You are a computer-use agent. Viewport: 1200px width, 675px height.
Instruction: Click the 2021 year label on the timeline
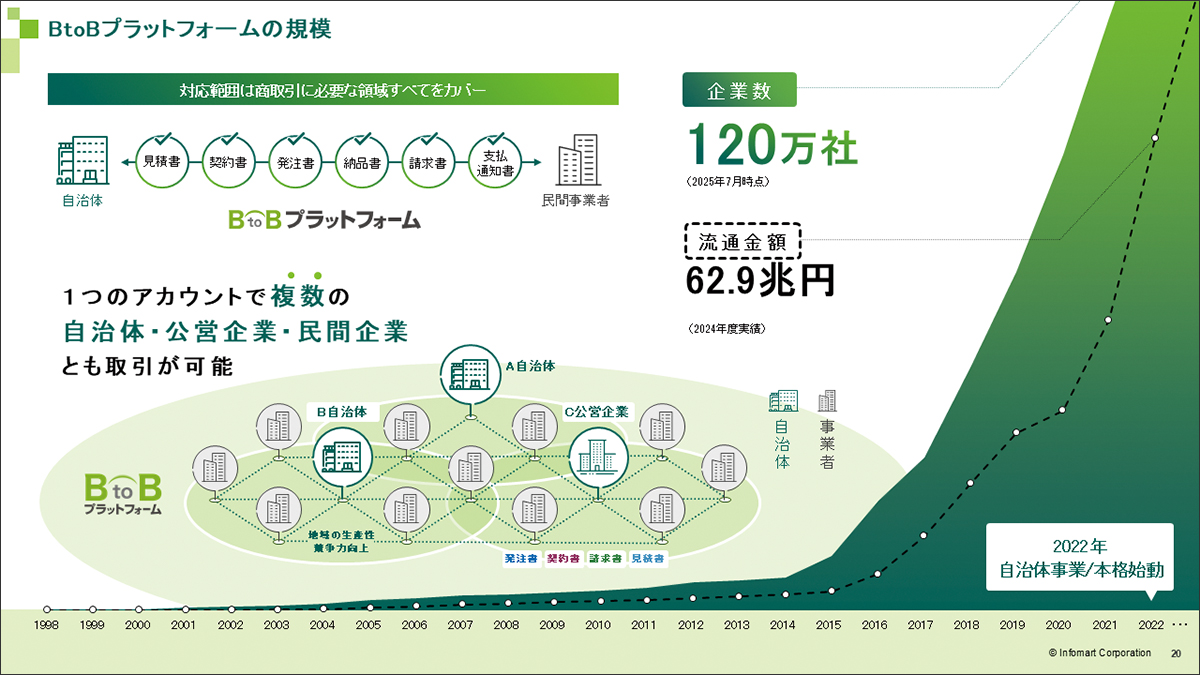(x=1105, y=625)
